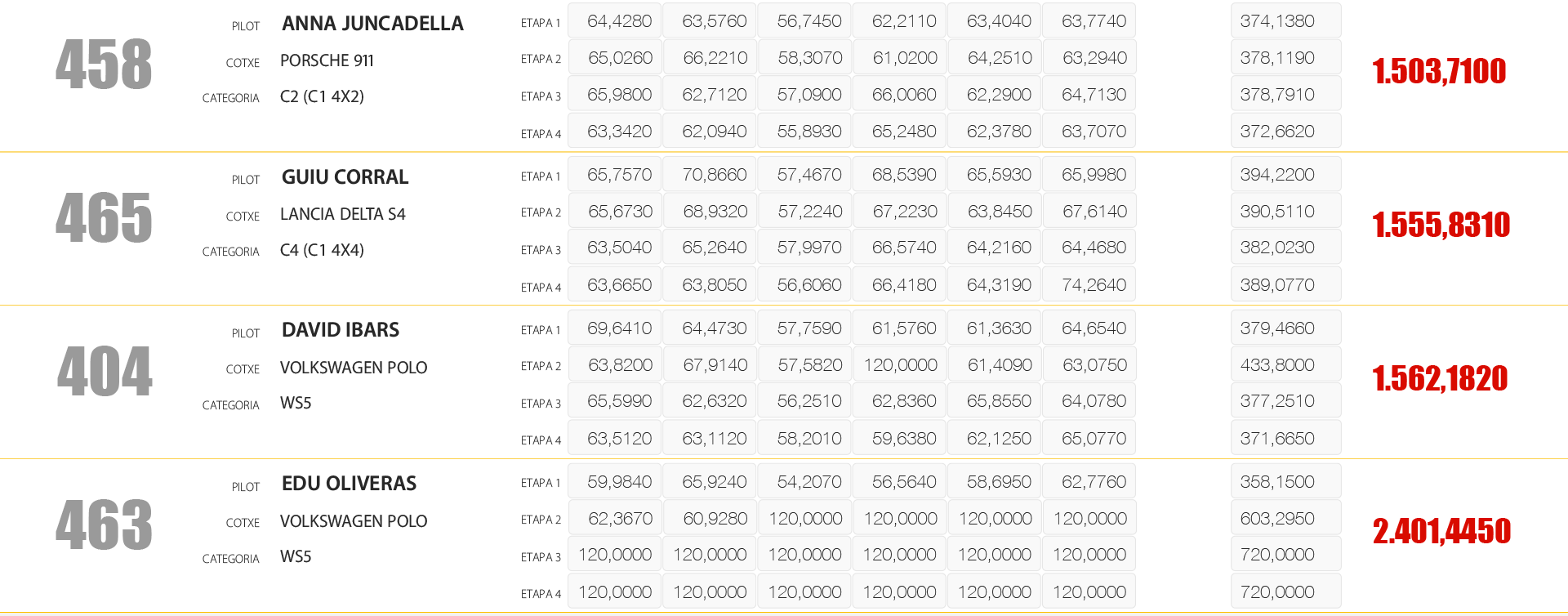Click the red total 2.401,4450
Viewport: 1568px width, 616px height.
[1441, 531]
